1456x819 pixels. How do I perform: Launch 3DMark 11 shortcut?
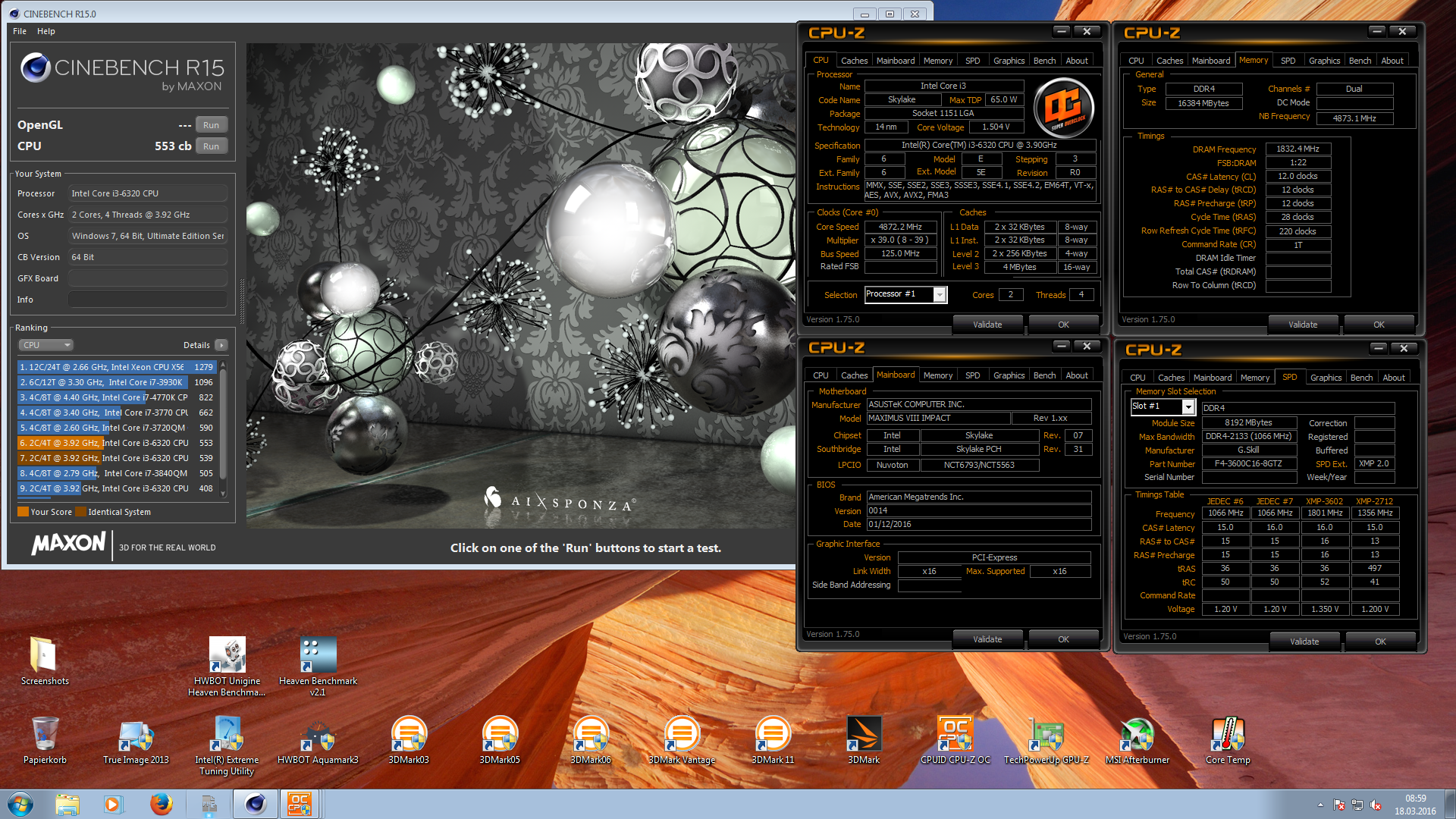click(x=773, y=740)
